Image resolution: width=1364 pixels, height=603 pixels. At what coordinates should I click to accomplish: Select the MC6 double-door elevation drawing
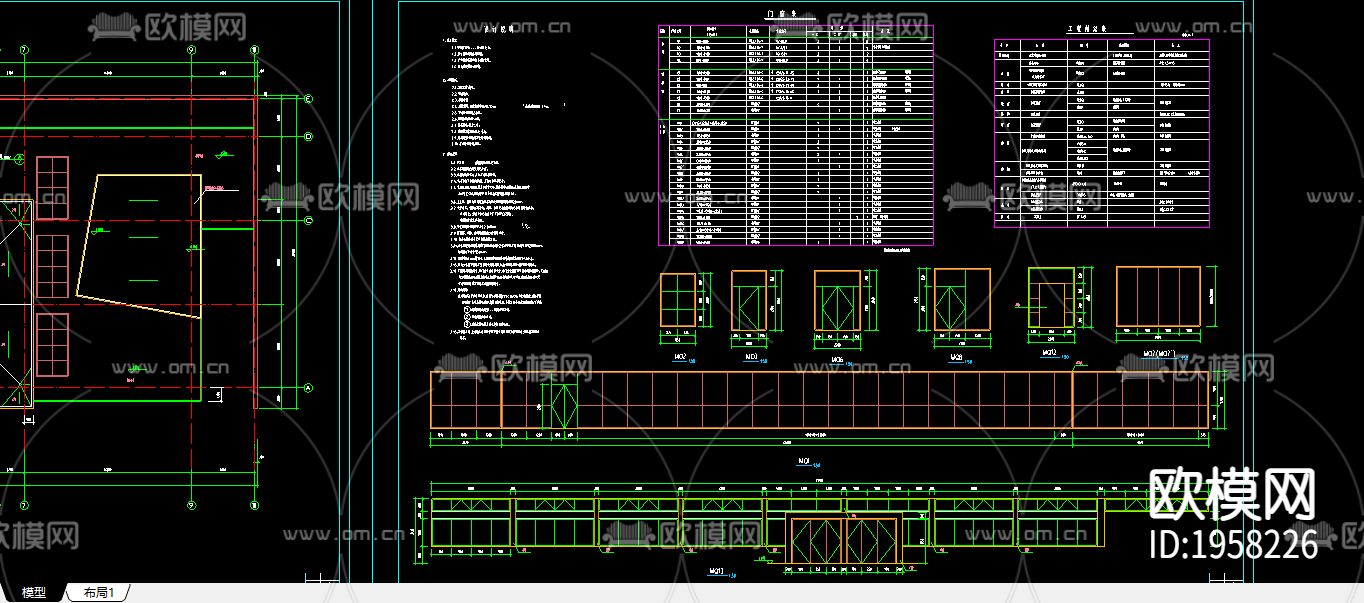(x=836, y=301)
